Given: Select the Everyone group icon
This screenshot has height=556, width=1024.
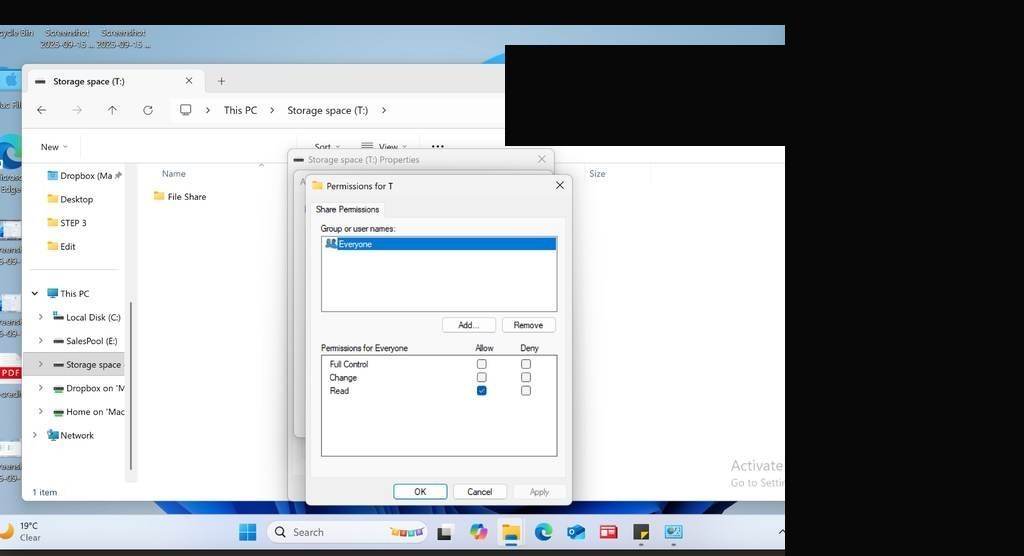Looking at the screenshot, I should 331,244.
